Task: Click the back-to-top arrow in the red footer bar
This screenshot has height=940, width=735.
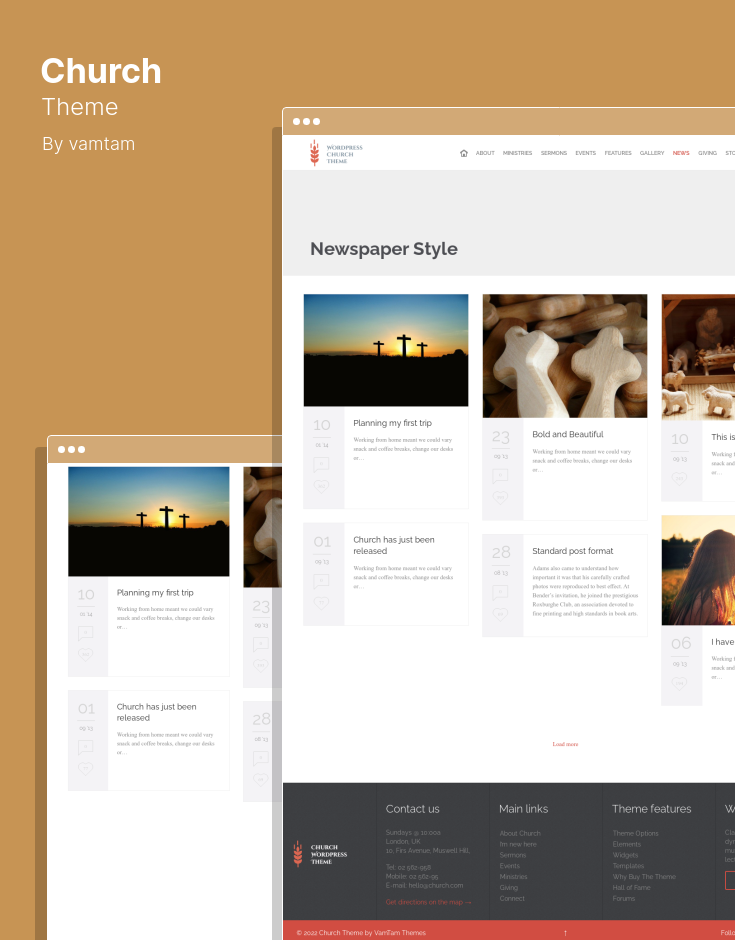Action: (565, 933)
